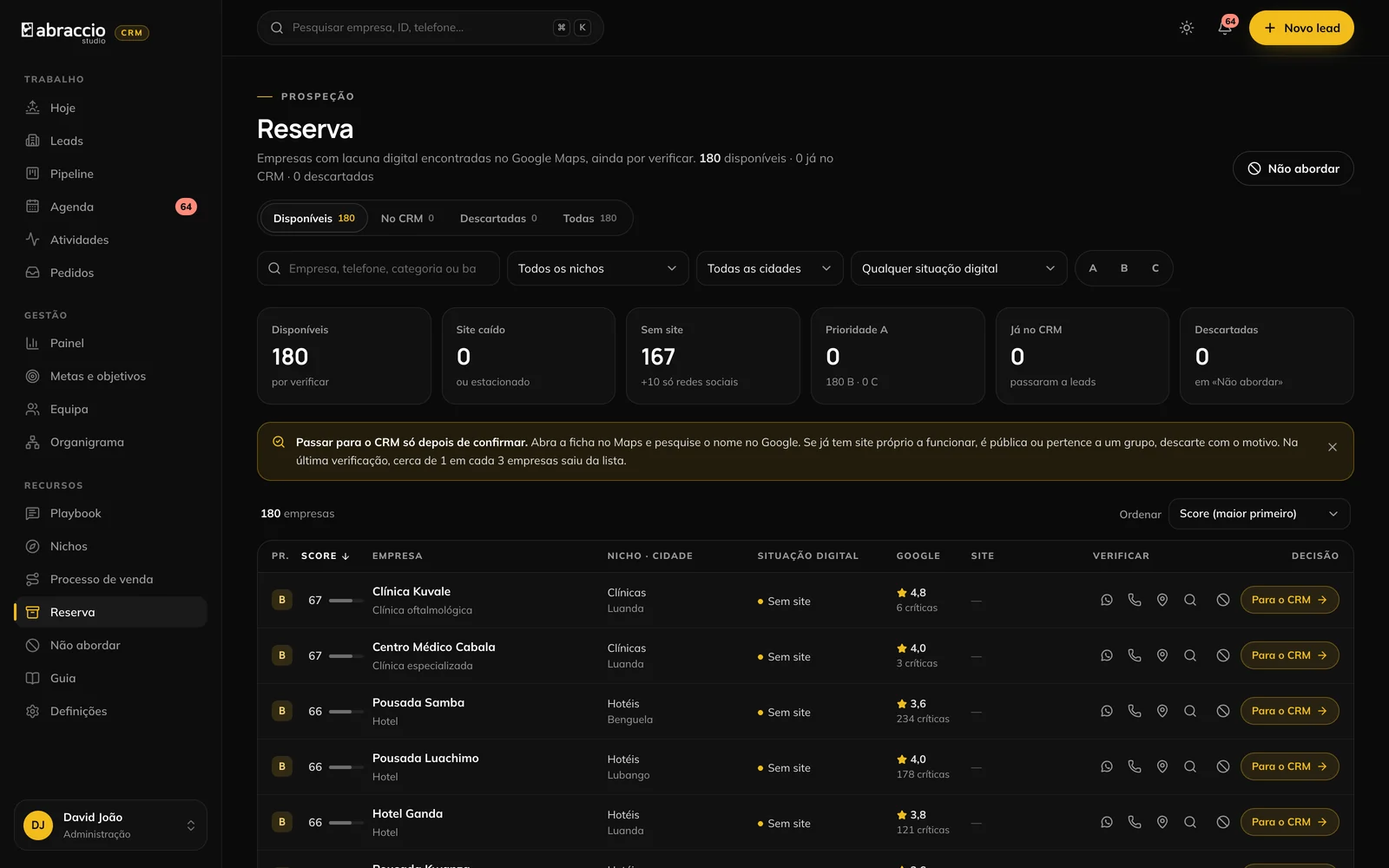Click Para o CRM for Hotel Ganda
The height and width of the screenshot is (868, 1389).
click(1289, 822)
